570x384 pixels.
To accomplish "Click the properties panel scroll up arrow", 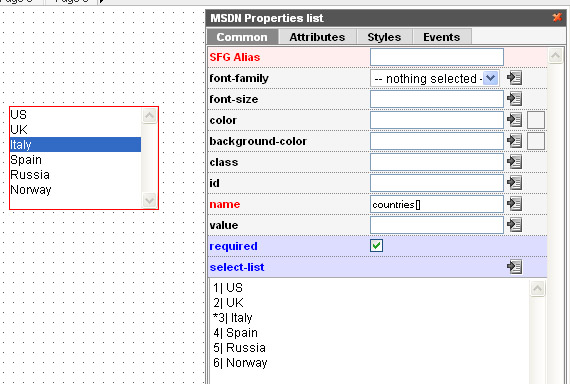I will 555,56.
